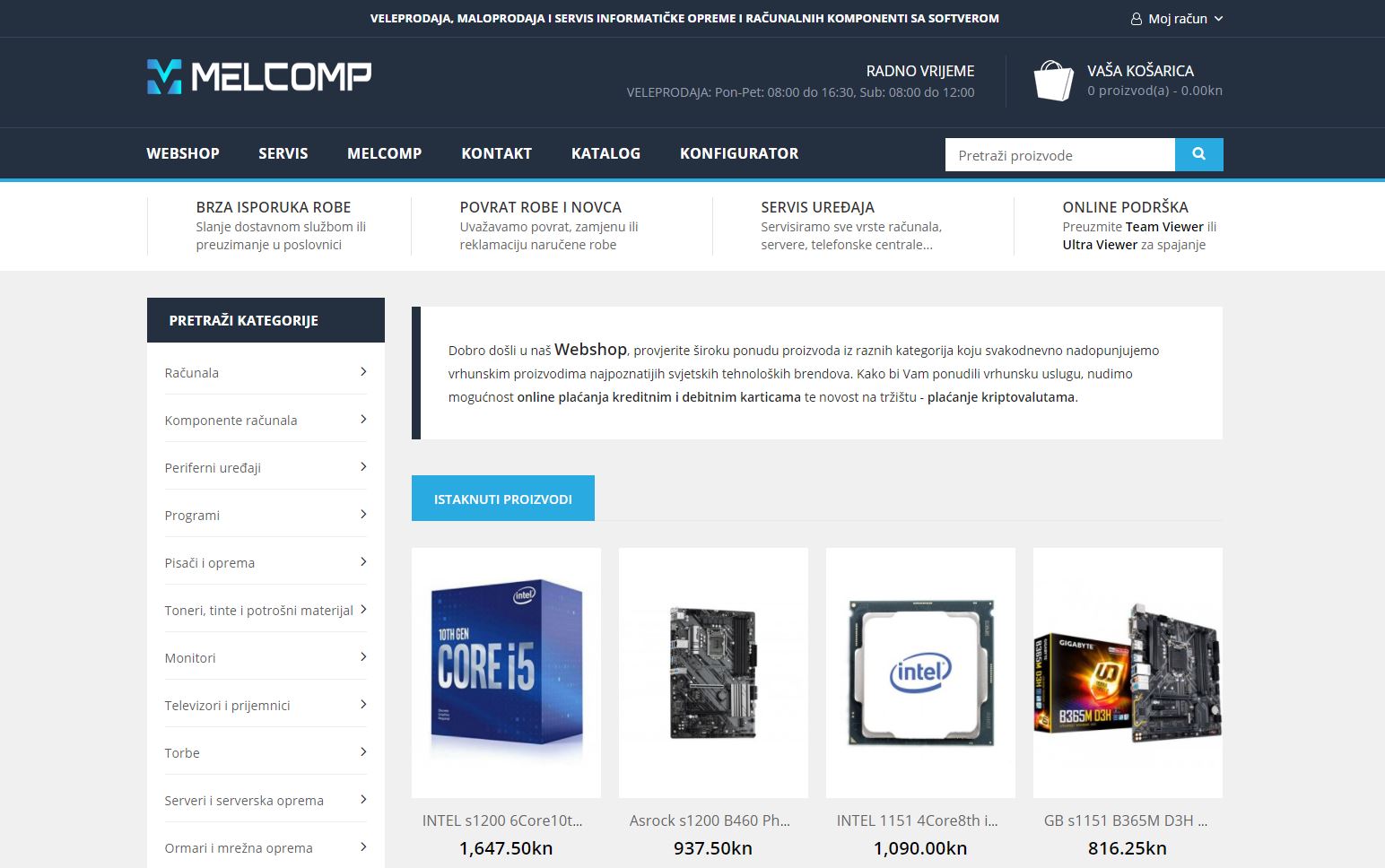1385x868 pixels.
Task: Expand the Periferni uređaji chevron
Action: [363, 466]
